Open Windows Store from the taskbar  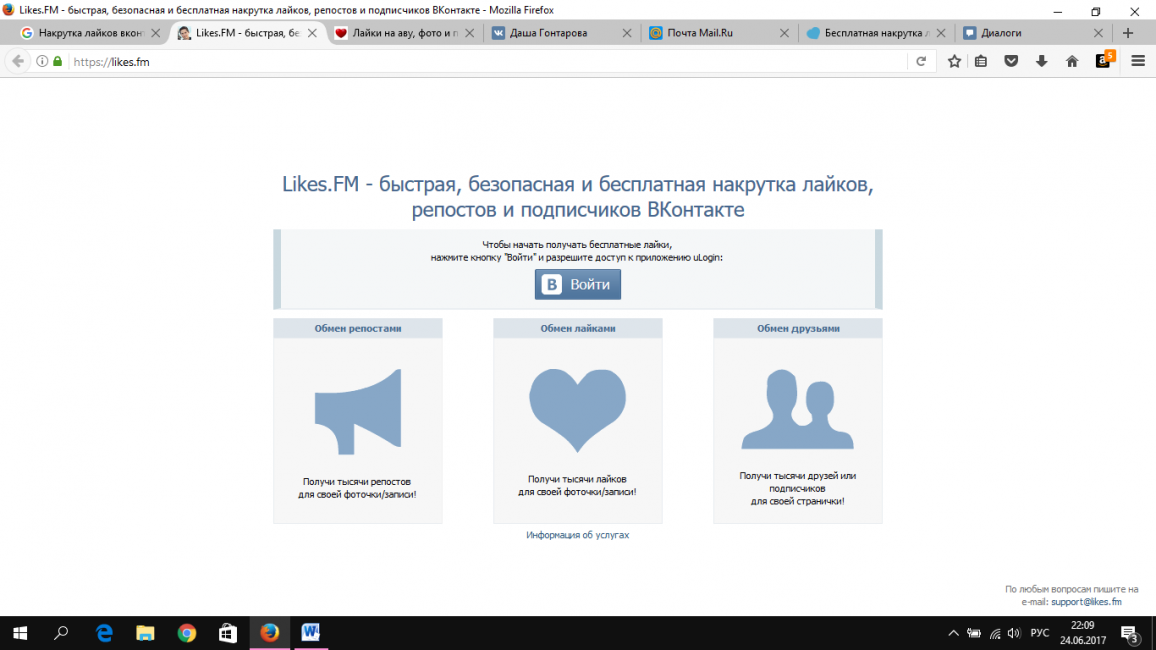[x=228, y=633]
